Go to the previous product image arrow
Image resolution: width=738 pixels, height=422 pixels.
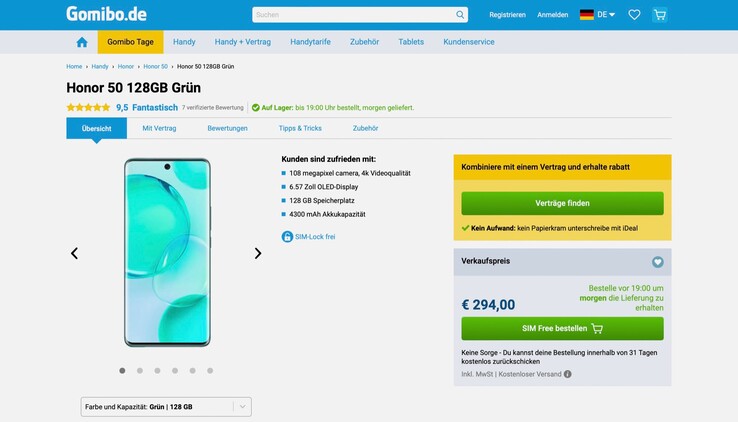pyautogui.click(x=74, y=254)
